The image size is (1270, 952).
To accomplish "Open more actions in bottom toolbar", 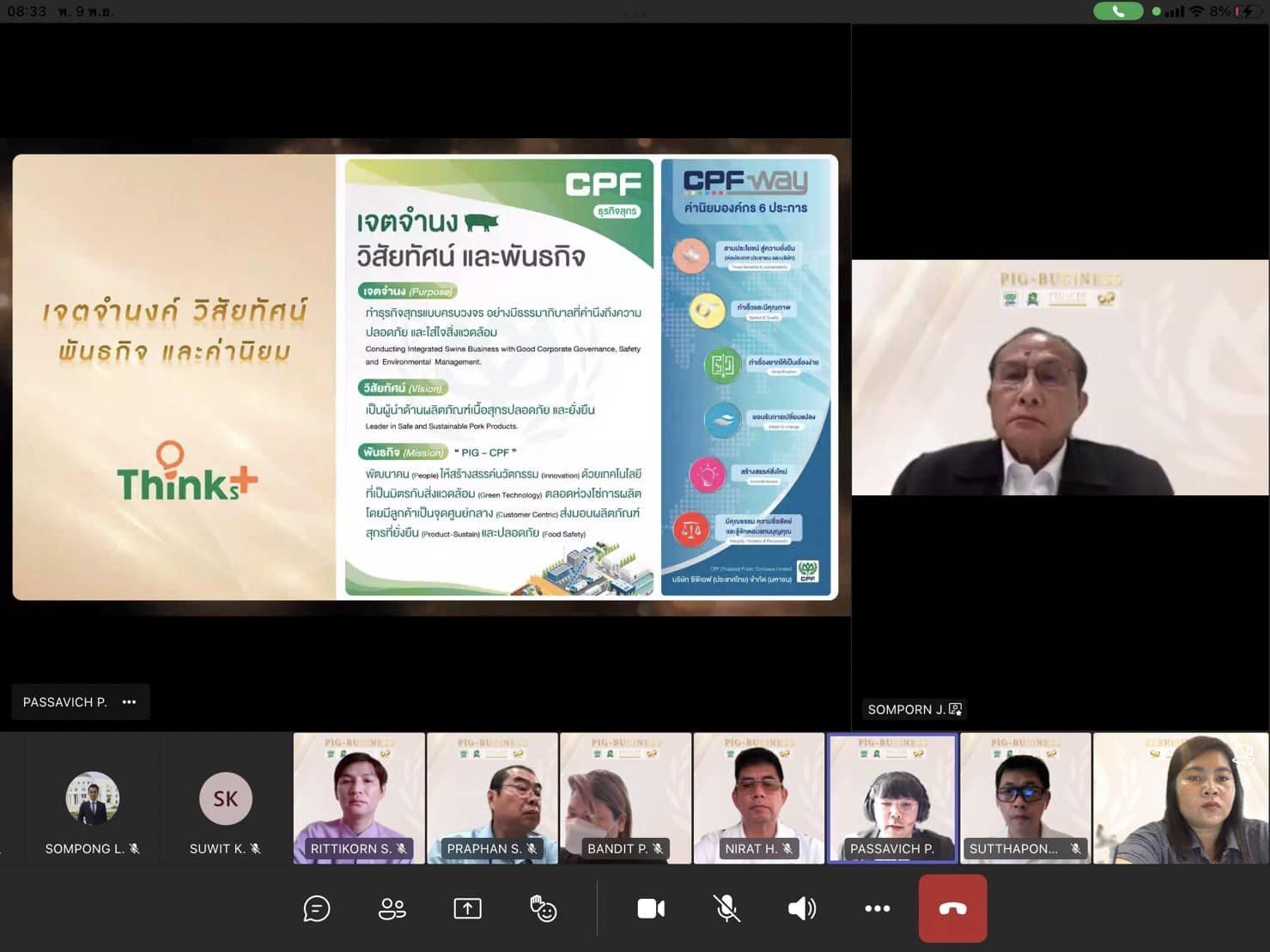I will pyautogui.click(x=877, y=908).
